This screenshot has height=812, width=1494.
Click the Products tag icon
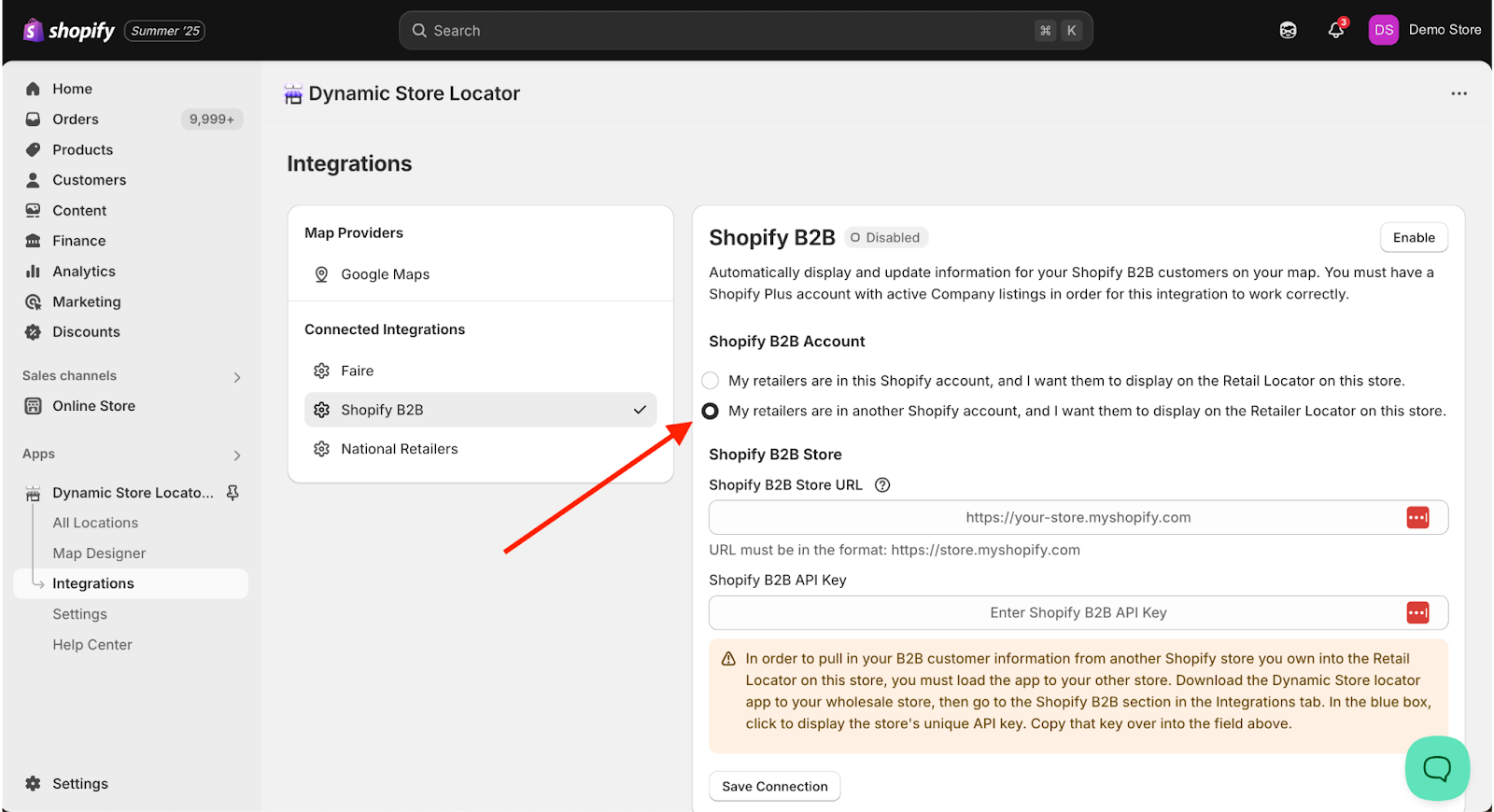click(x=33, y=149)
